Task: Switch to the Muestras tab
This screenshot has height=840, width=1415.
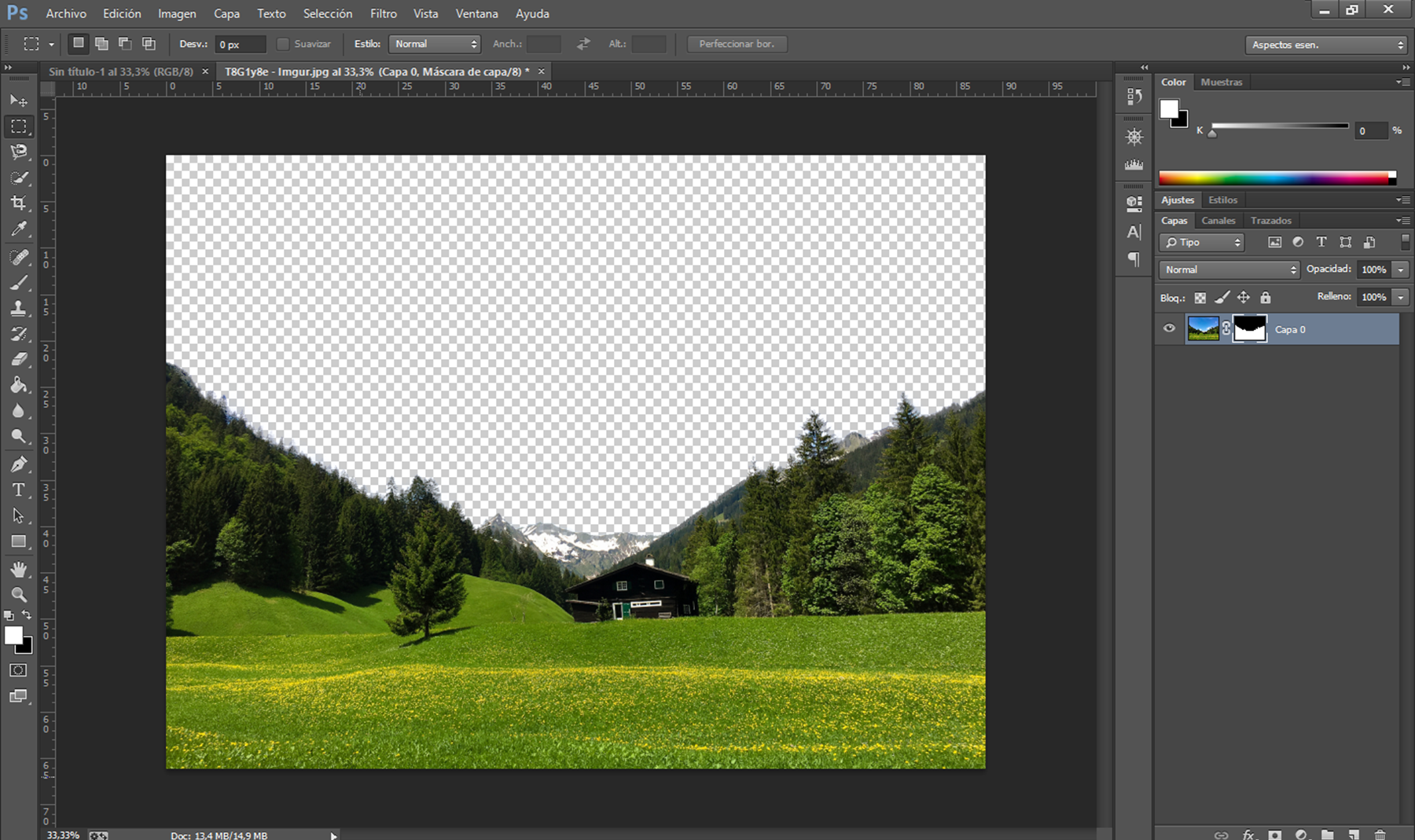Action: coord(1222,82)
